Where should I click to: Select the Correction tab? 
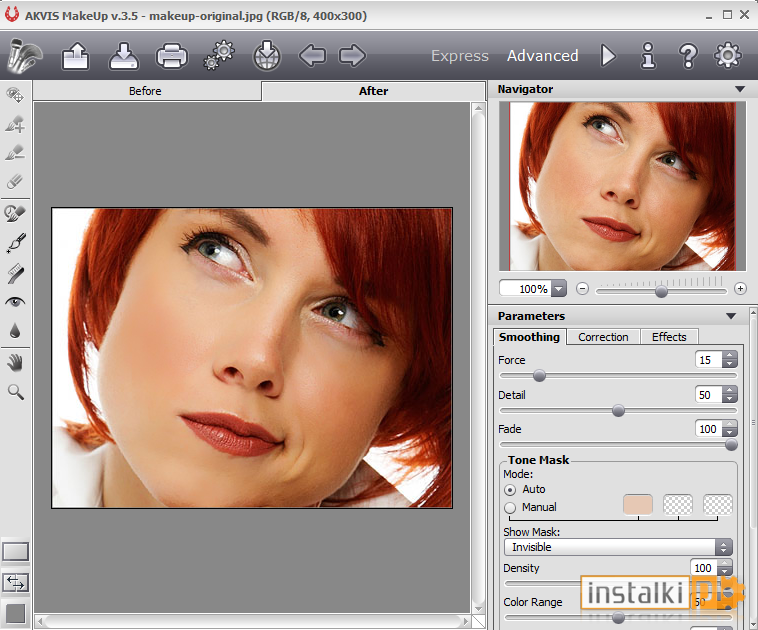tap(603, 337)
